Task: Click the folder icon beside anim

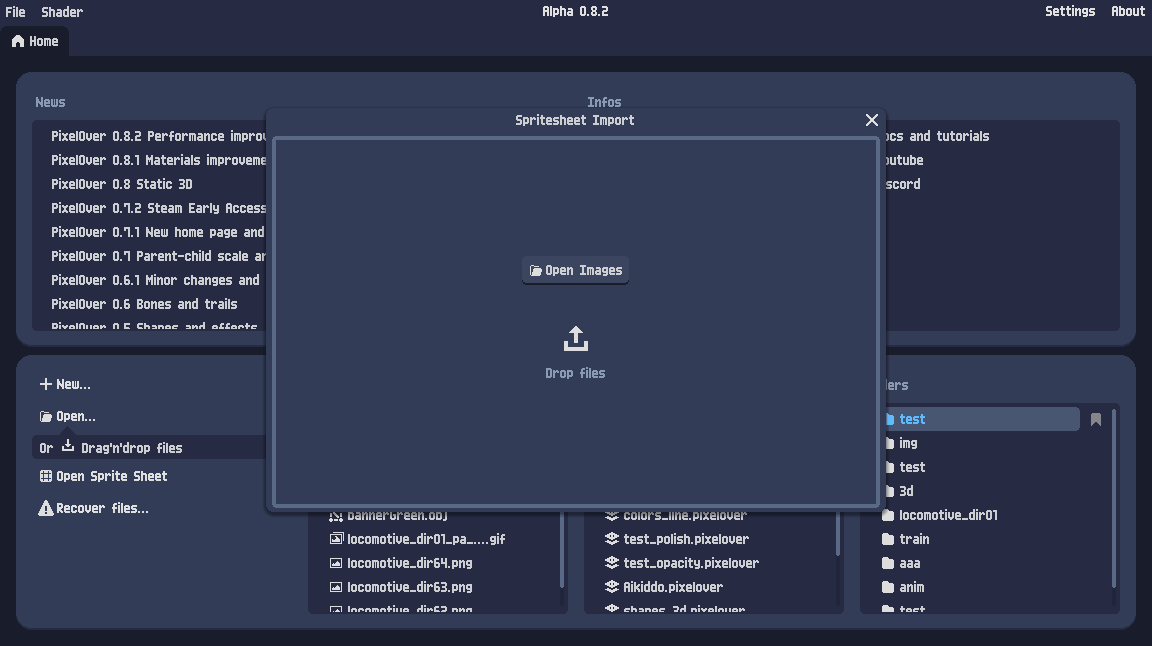Action: [x=888, y=587]
